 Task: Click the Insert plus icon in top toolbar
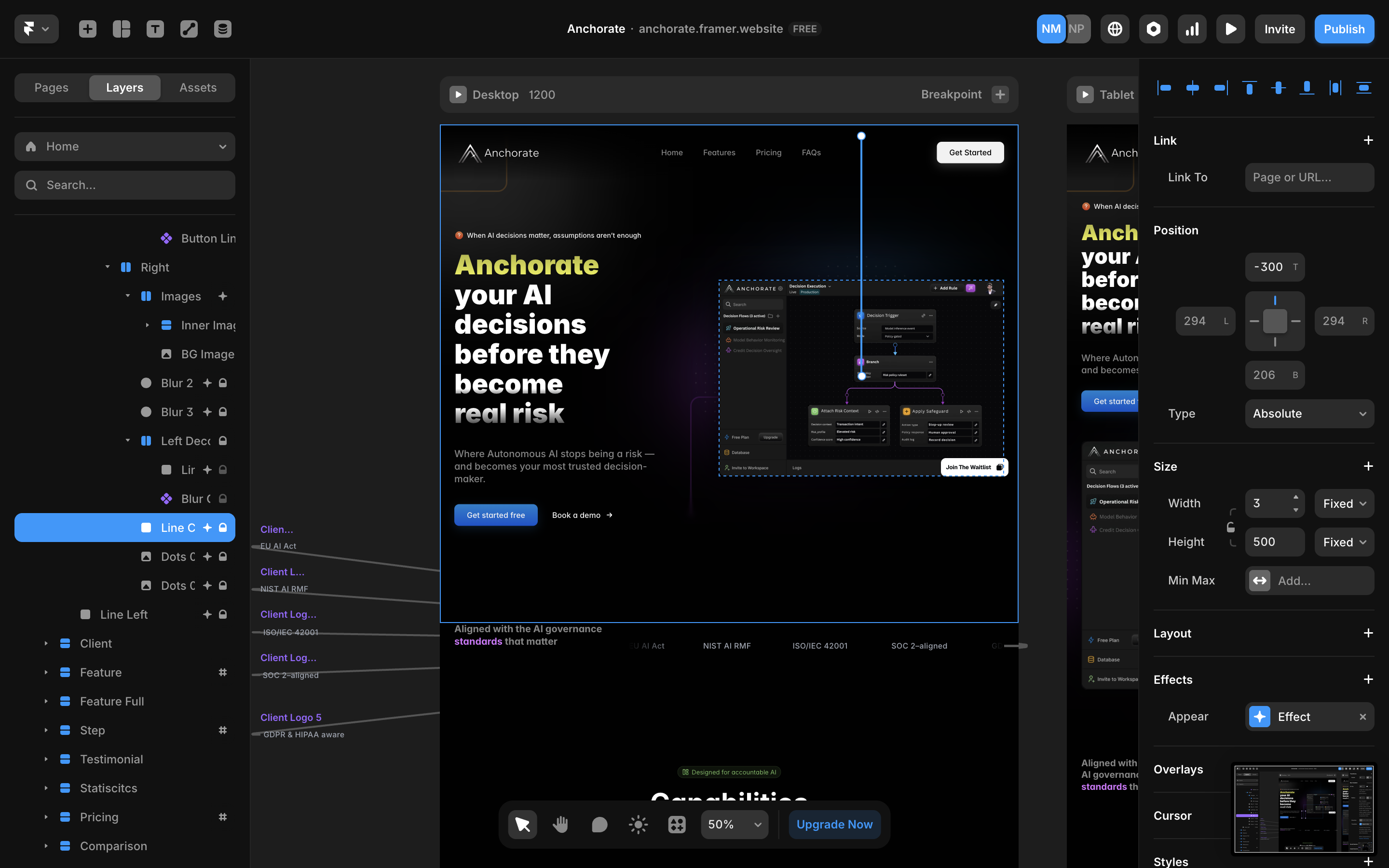point(87,29)
